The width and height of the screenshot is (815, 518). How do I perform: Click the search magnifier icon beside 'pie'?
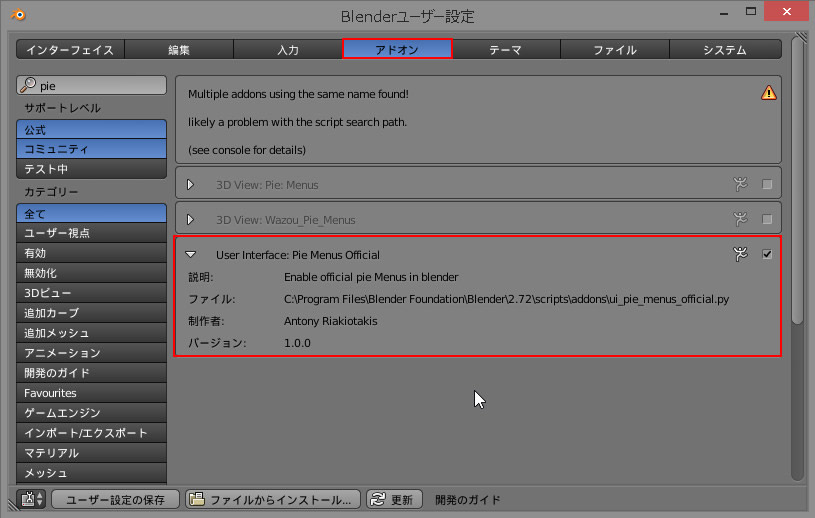coord(28,85)
